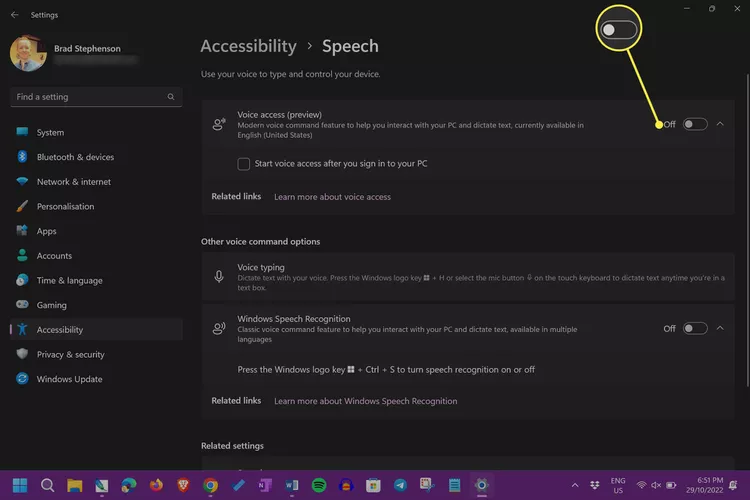Go back with the Settings back arrow
Viewport: 750px width, 500px height.
point(14,15)
